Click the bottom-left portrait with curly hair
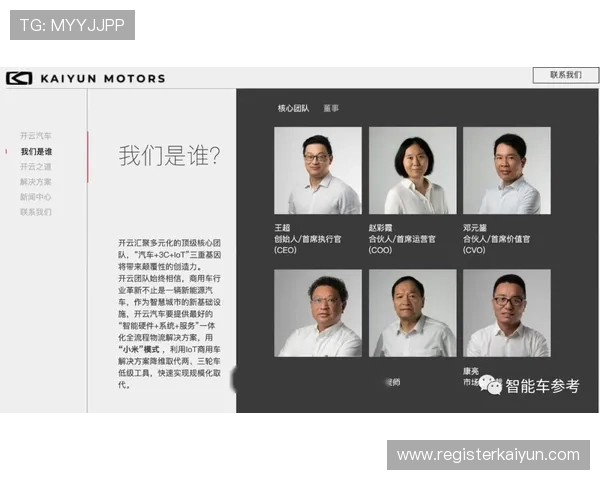This screenshot has width=600, height=480. (x=318, y=313)
